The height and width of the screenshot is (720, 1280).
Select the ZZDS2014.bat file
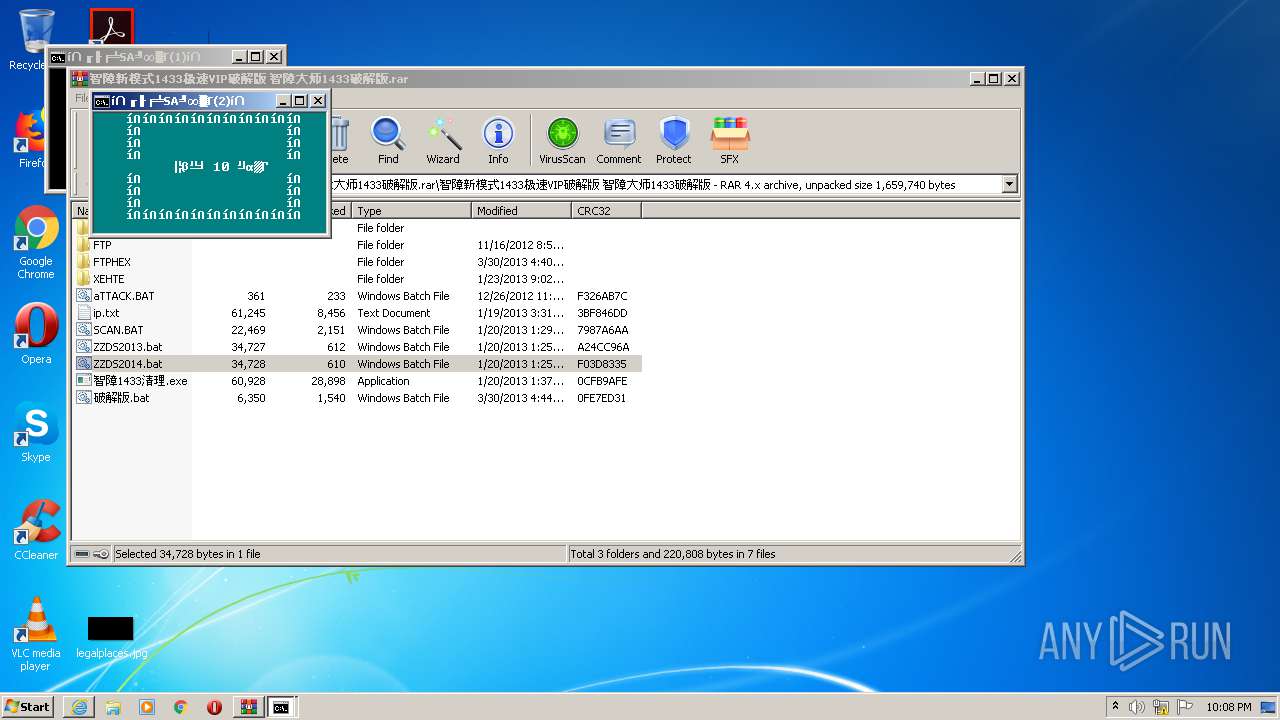tap(357, 364)
